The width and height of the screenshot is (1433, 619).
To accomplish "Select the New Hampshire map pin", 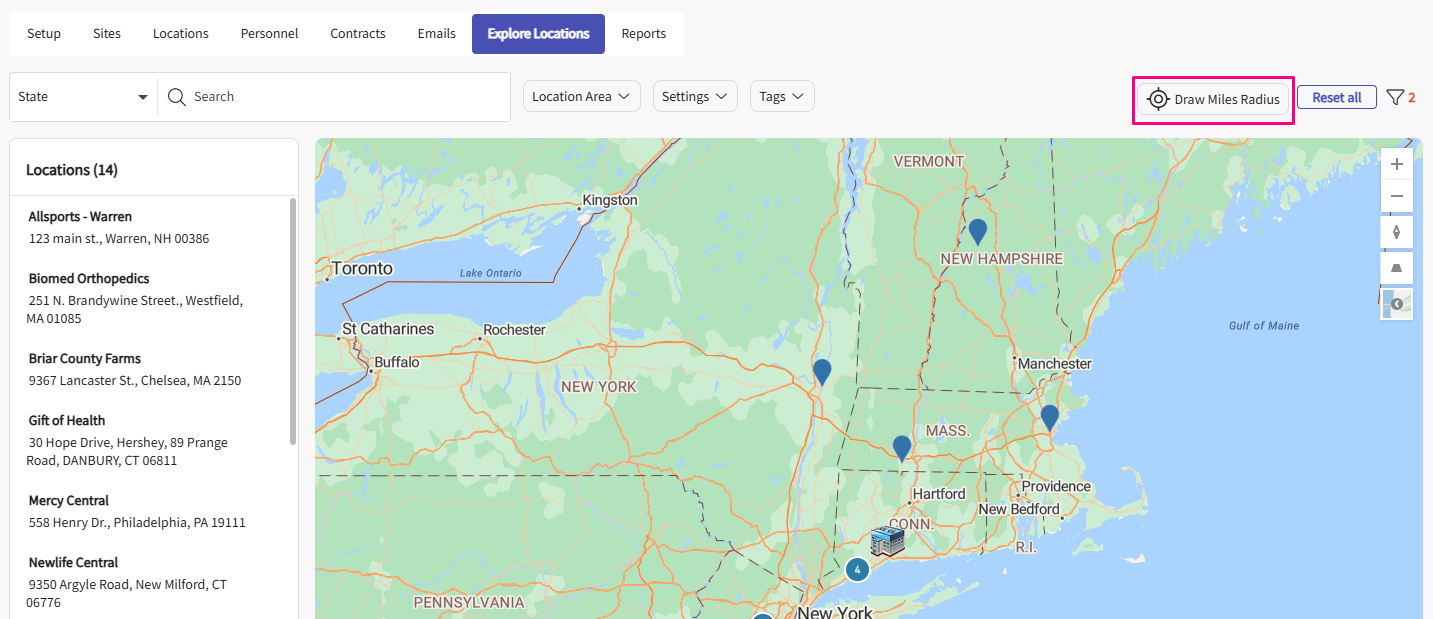I will (977, 231).
